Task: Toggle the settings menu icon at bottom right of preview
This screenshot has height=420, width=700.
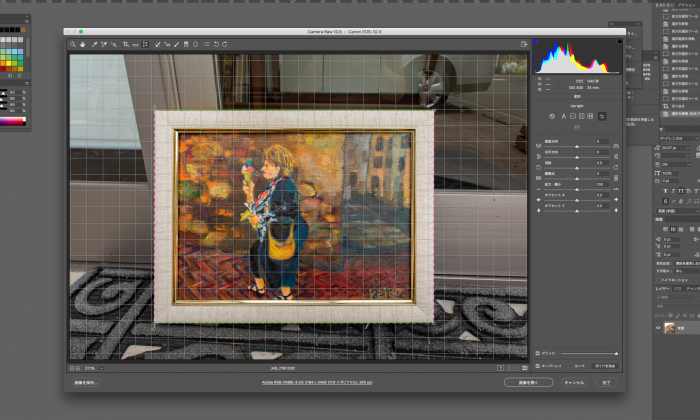Action: point(525,368)
